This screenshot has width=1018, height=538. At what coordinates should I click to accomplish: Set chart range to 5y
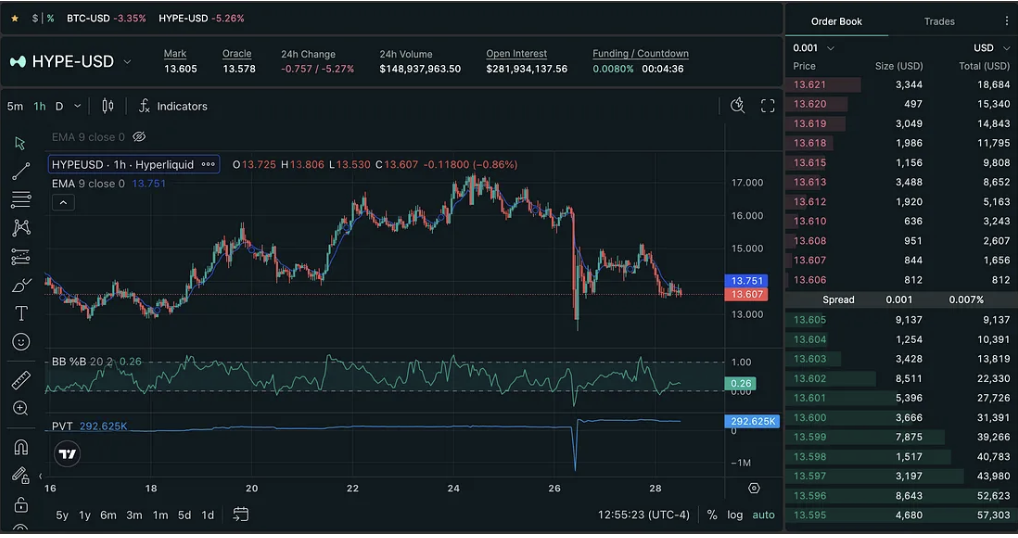pos(62,515)
